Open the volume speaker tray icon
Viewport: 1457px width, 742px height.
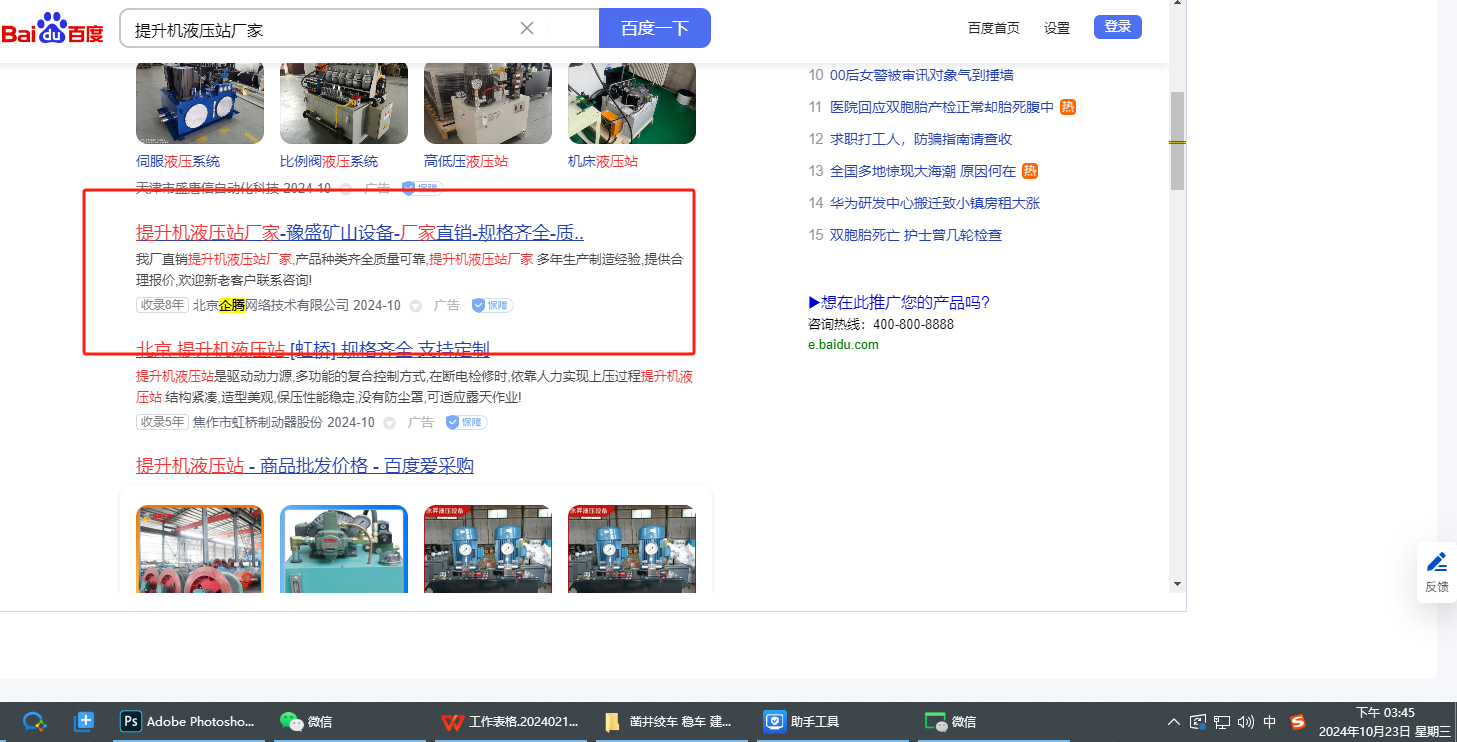coord(1245,722)
